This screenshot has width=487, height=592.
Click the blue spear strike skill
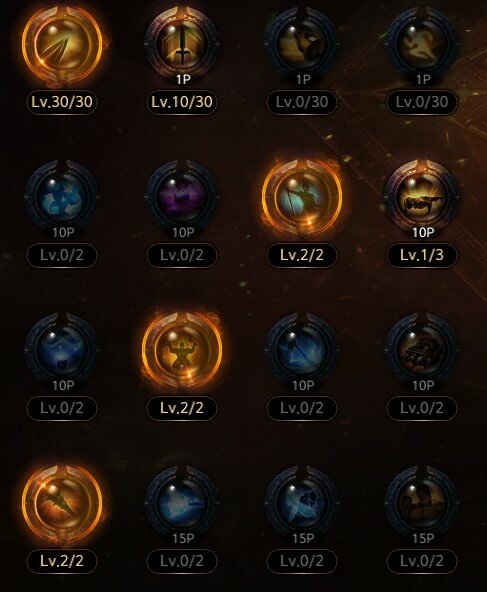point(302,350)
